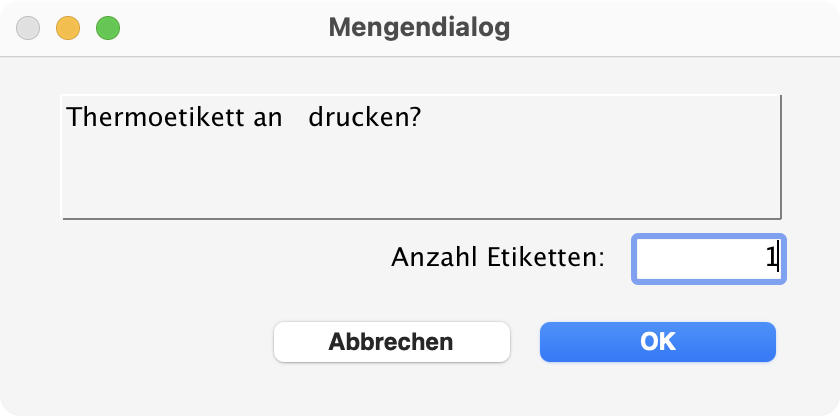This screenshot has width=840, height=416.
Task: Click the white Abbrechen button
Action: pos(391,342)
